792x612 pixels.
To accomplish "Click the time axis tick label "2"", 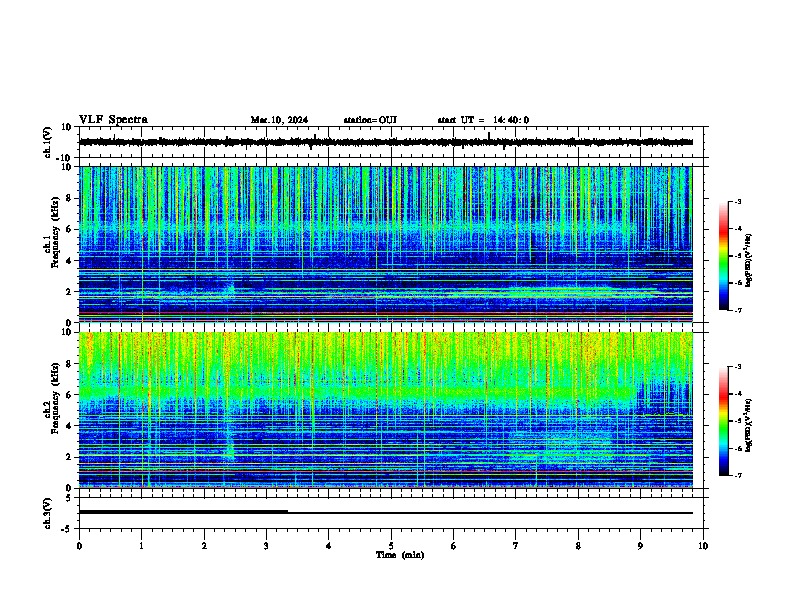I will [x=204, y=546].
